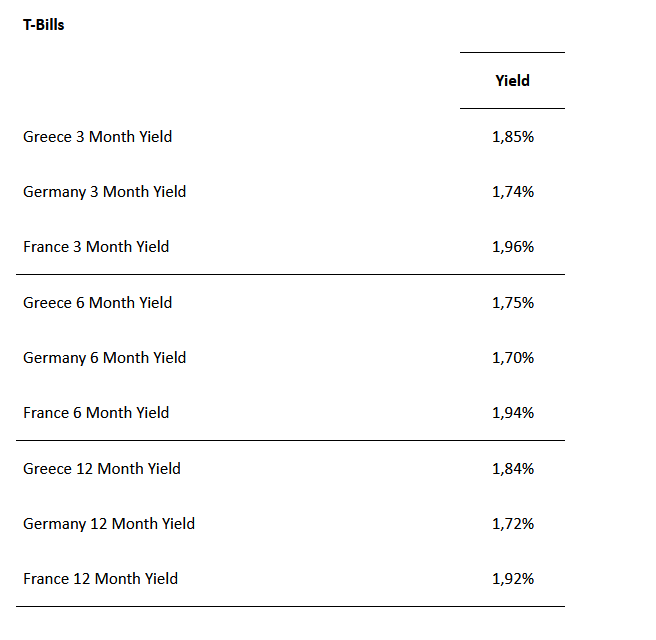Click the Greece 3 Month Yield label

pos(97,137)
